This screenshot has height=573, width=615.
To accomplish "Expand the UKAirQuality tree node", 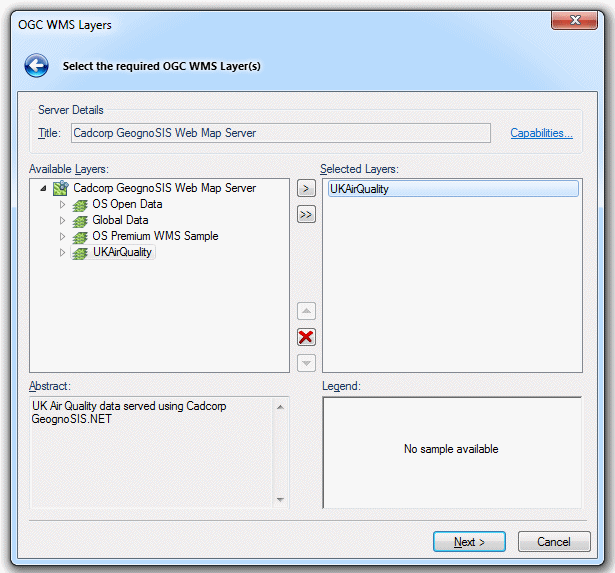I will click(62, 252).
